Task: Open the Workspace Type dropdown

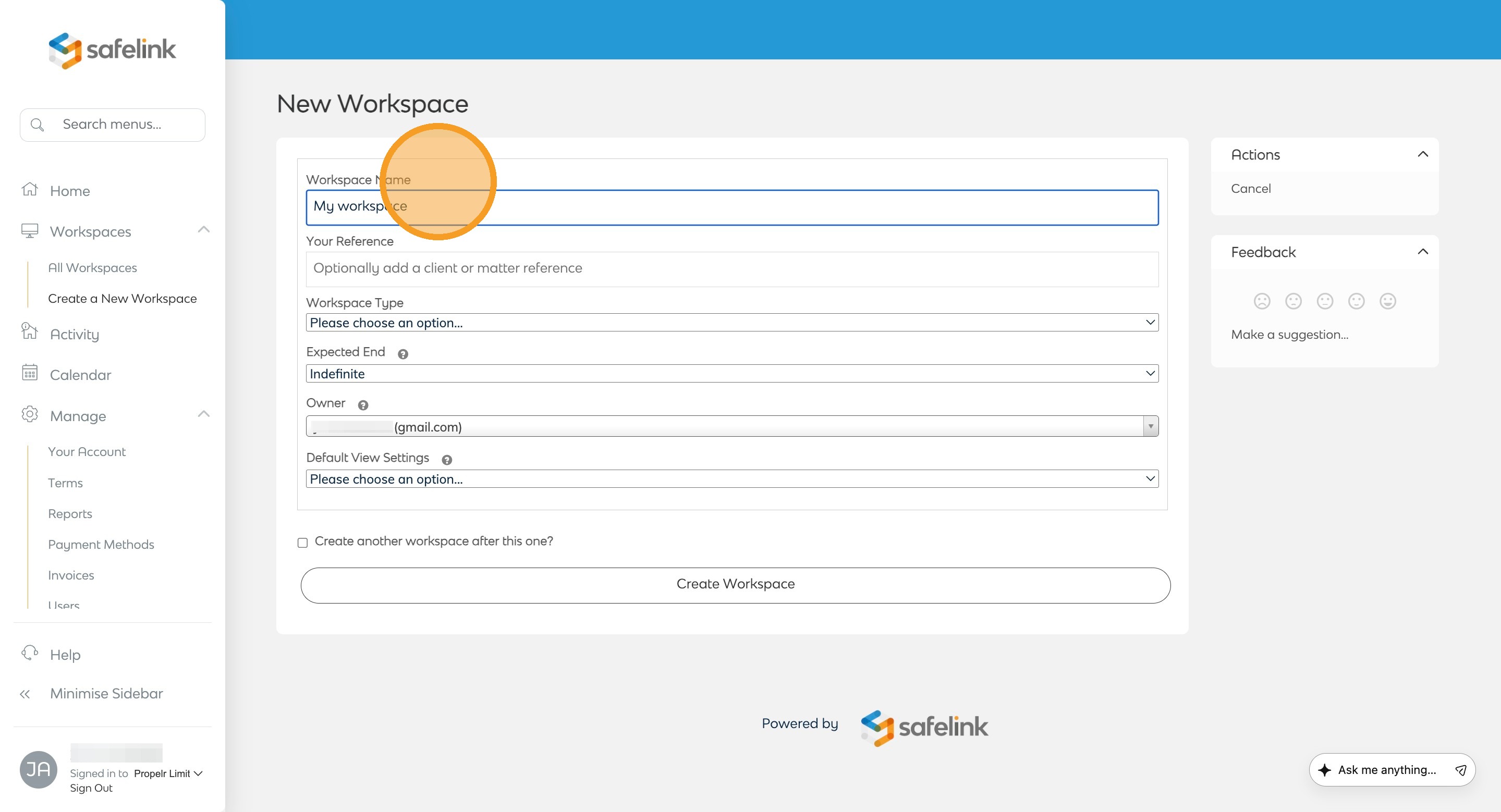Action: (732, 323)
